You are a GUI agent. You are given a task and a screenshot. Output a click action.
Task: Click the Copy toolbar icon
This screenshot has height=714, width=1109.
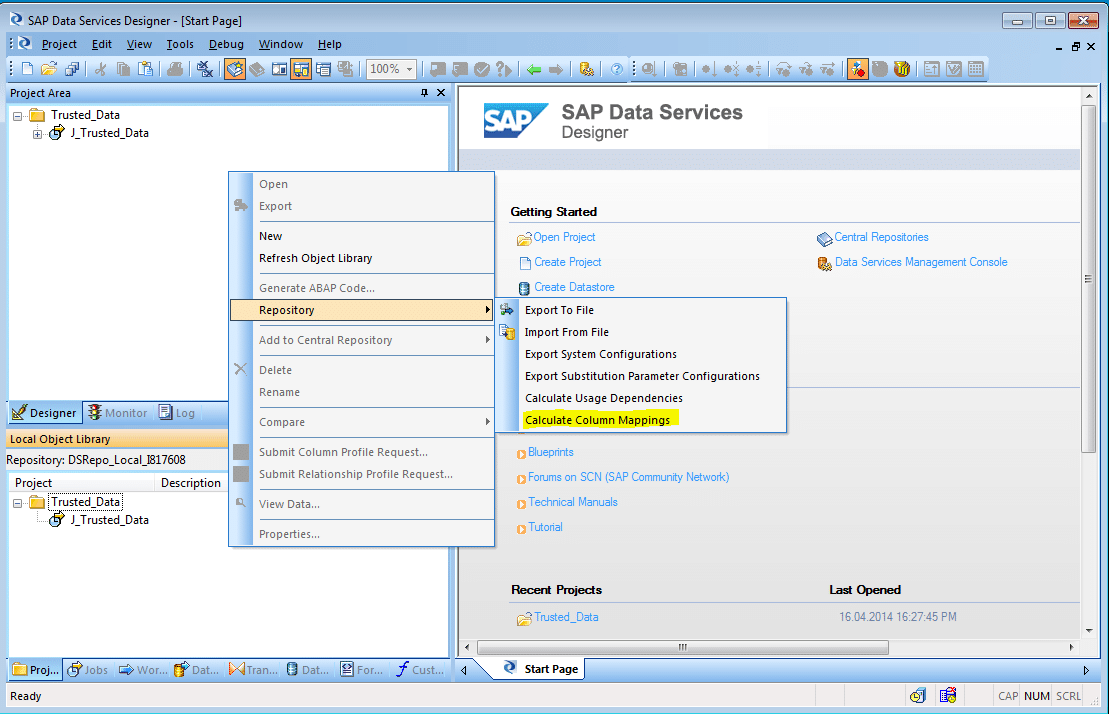[123, 69]
